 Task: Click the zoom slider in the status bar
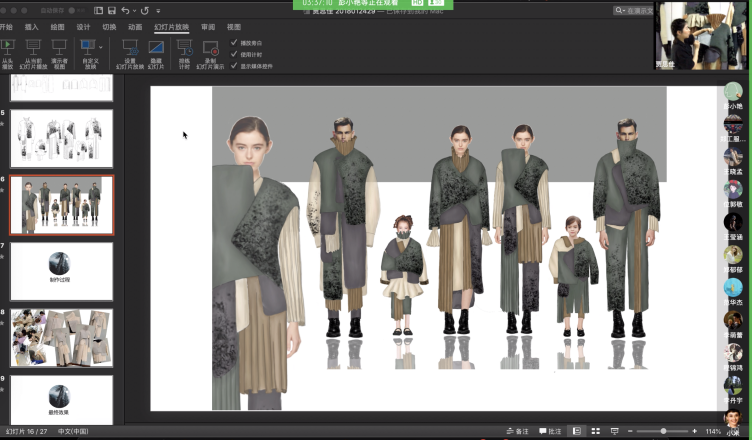coord(663,431)
